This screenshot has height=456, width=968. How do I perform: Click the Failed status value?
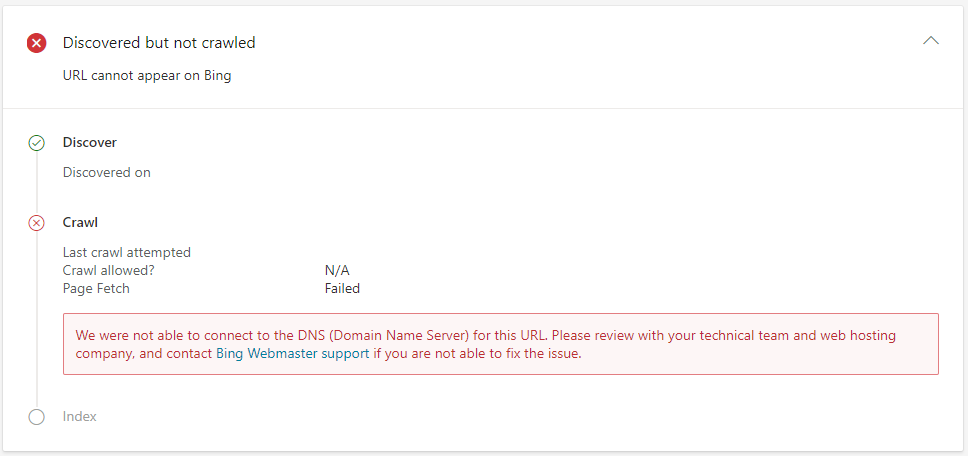[x=342, y=288]
